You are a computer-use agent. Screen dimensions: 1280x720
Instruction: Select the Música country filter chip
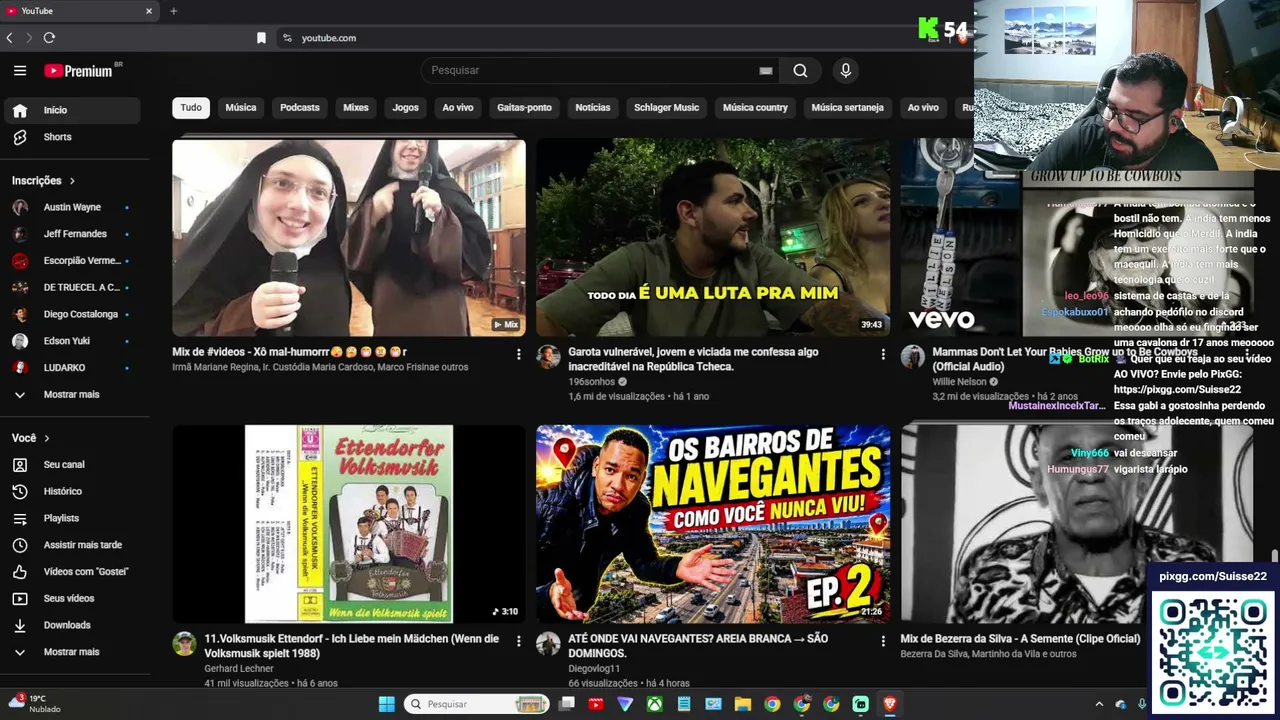pos(755,108)
